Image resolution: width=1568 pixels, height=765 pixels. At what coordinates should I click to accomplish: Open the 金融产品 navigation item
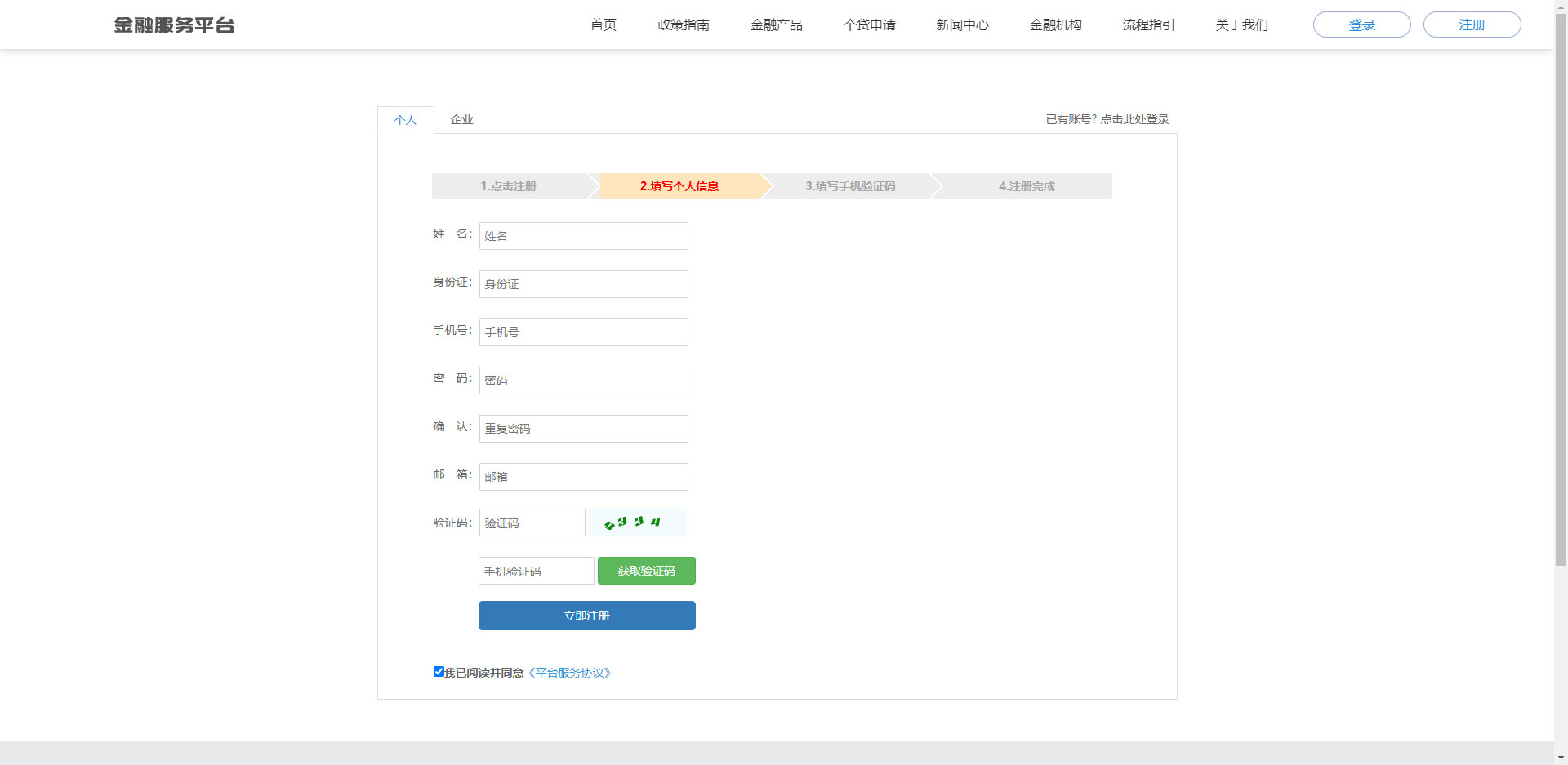pyautogui.click(x=777, y=25)
